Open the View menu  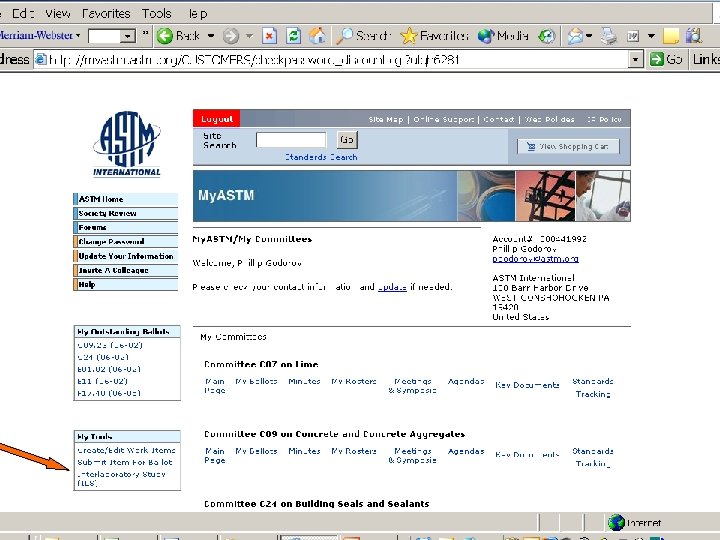[58, 13]
